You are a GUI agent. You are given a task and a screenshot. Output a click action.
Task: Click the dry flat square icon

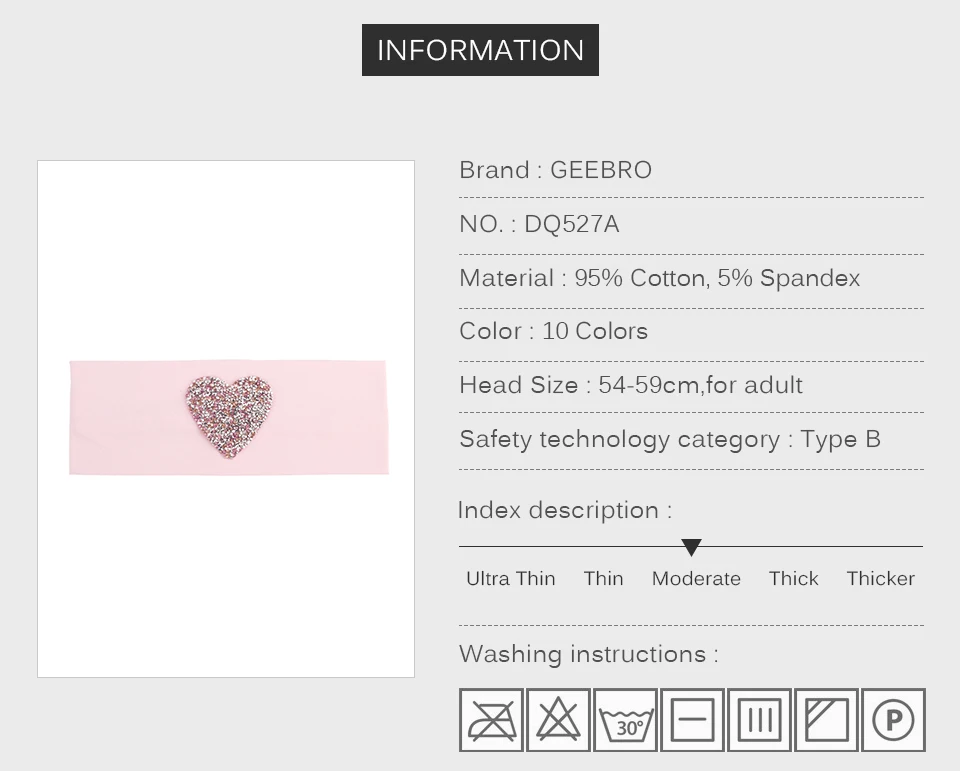692,720
